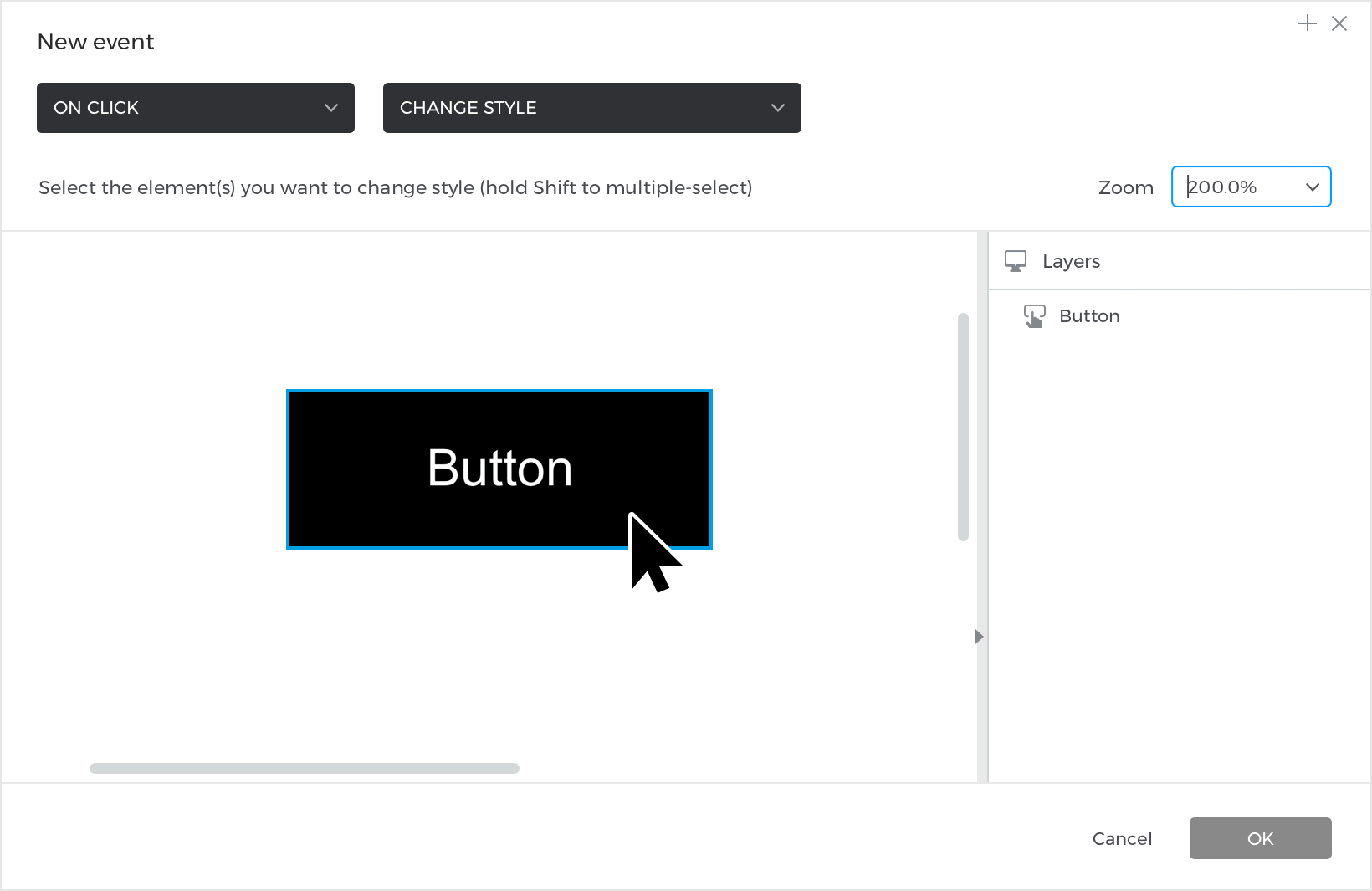The width and height of the screenshot is (1372, 891).
Task: Click the canvas vertical scrollbar
Action: tap(963, 427)
